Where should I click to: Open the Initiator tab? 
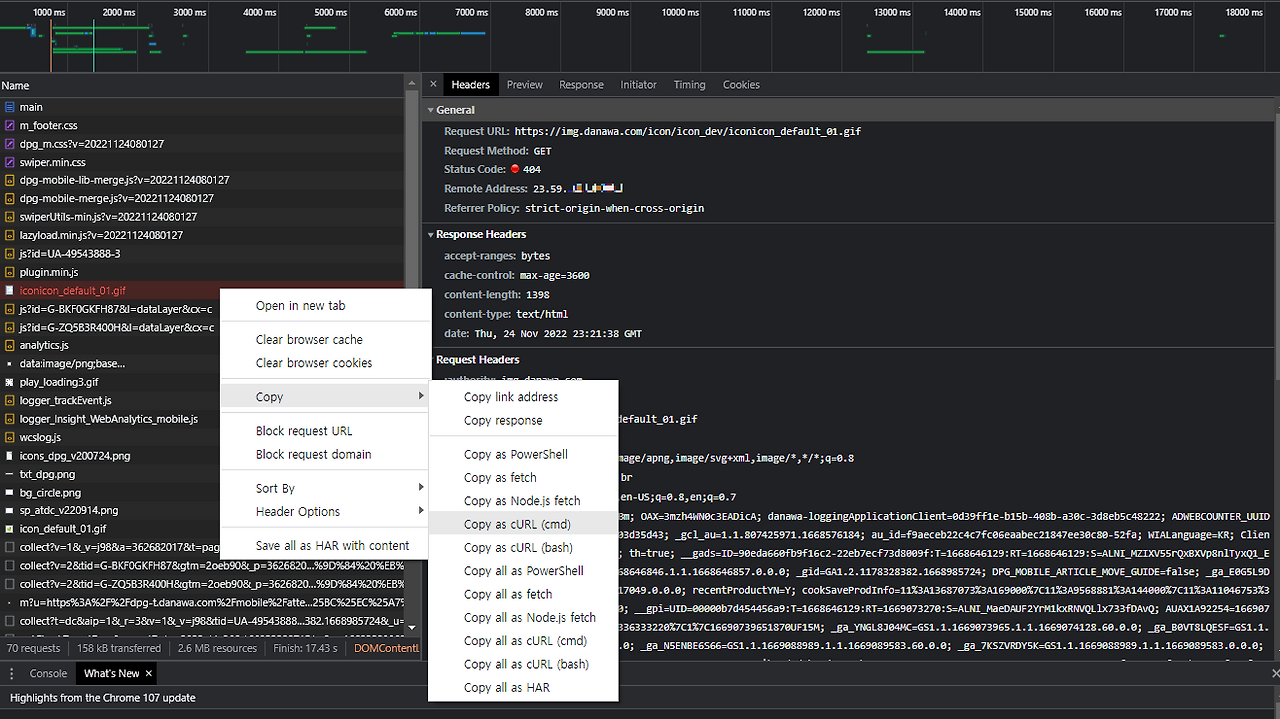pyautogui.click(x=638, y=85)
